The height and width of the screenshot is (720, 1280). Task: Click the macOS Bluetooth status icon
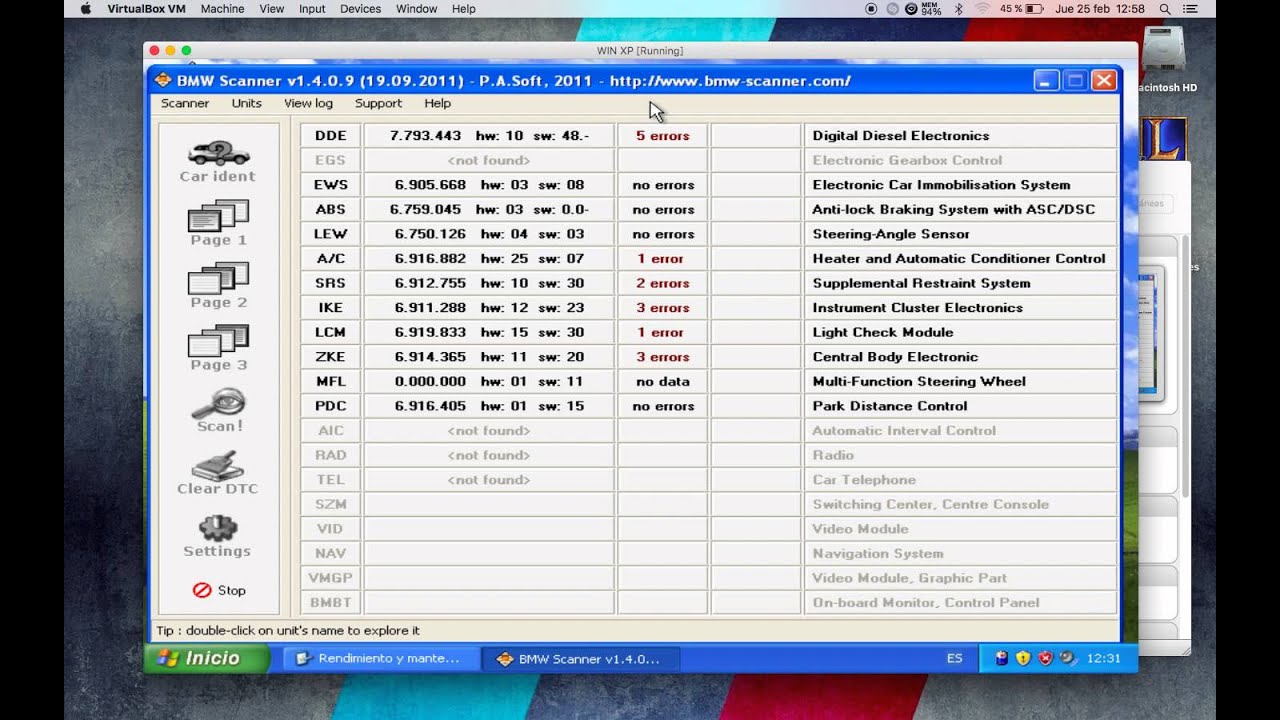point(958,9)
